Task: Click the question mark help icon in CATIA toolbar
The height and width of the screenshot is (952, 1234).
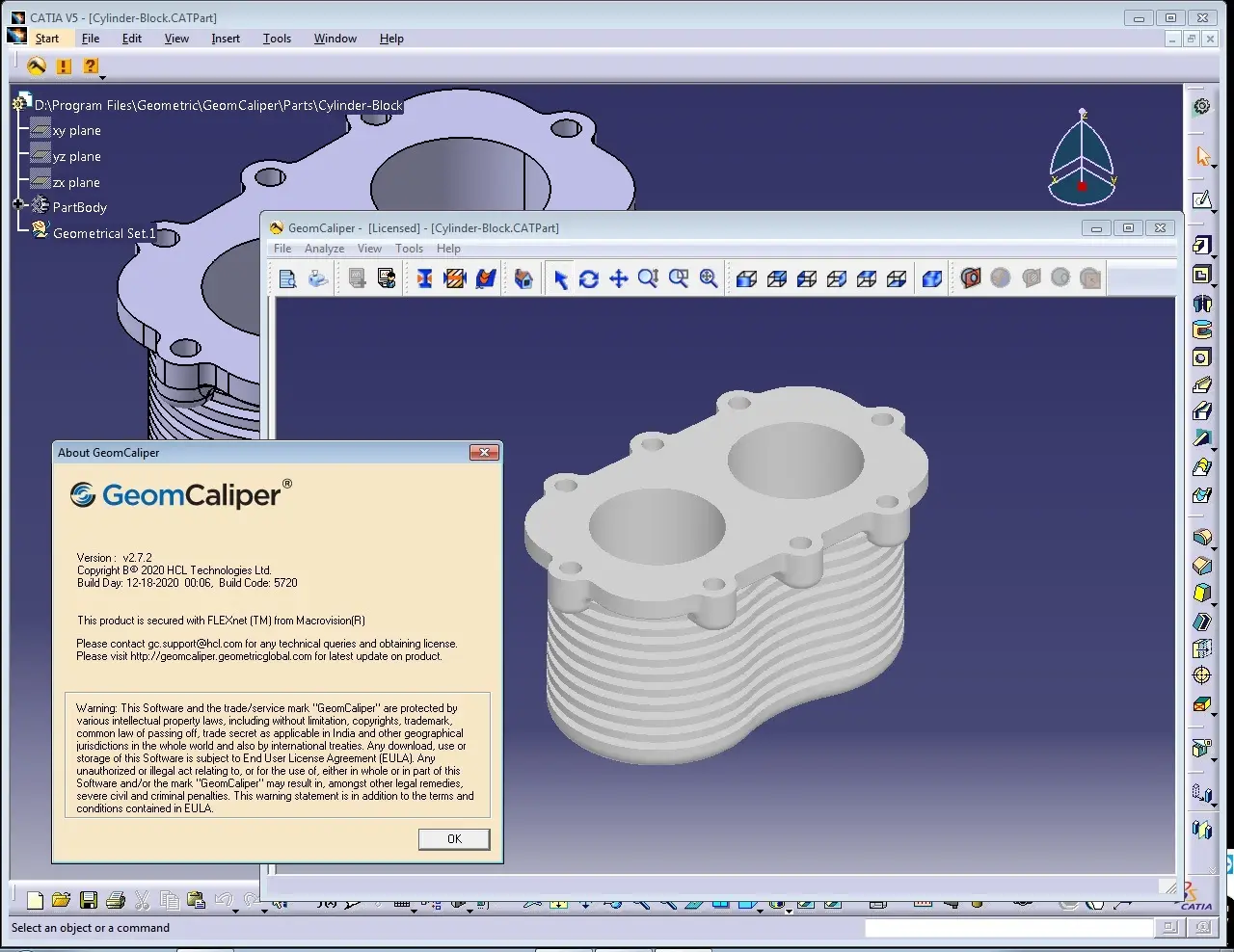Action: click(90, 66)
